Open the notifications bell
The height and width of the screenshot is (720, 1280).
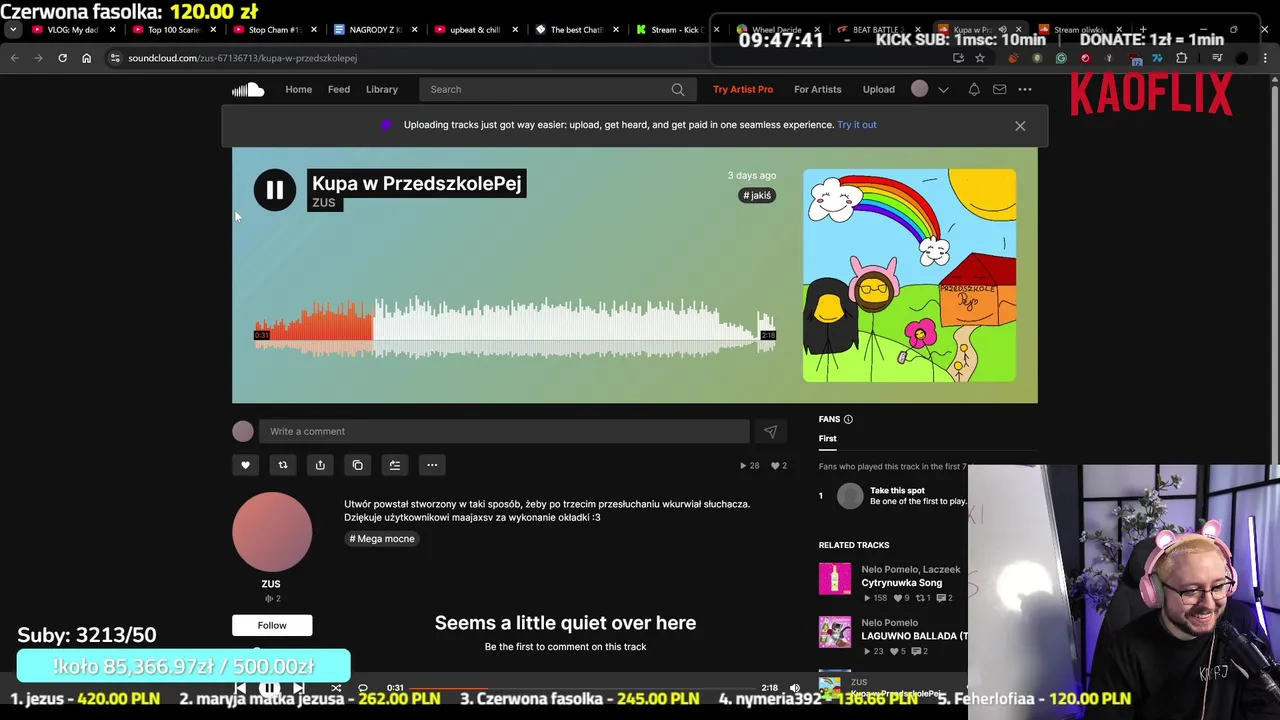[974, 89]
